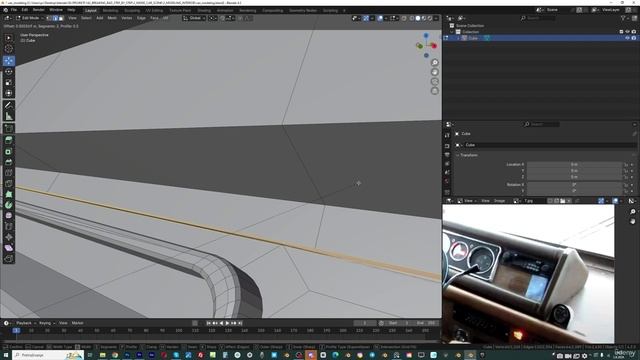Click the Rotation X value field

click(574, 184)
